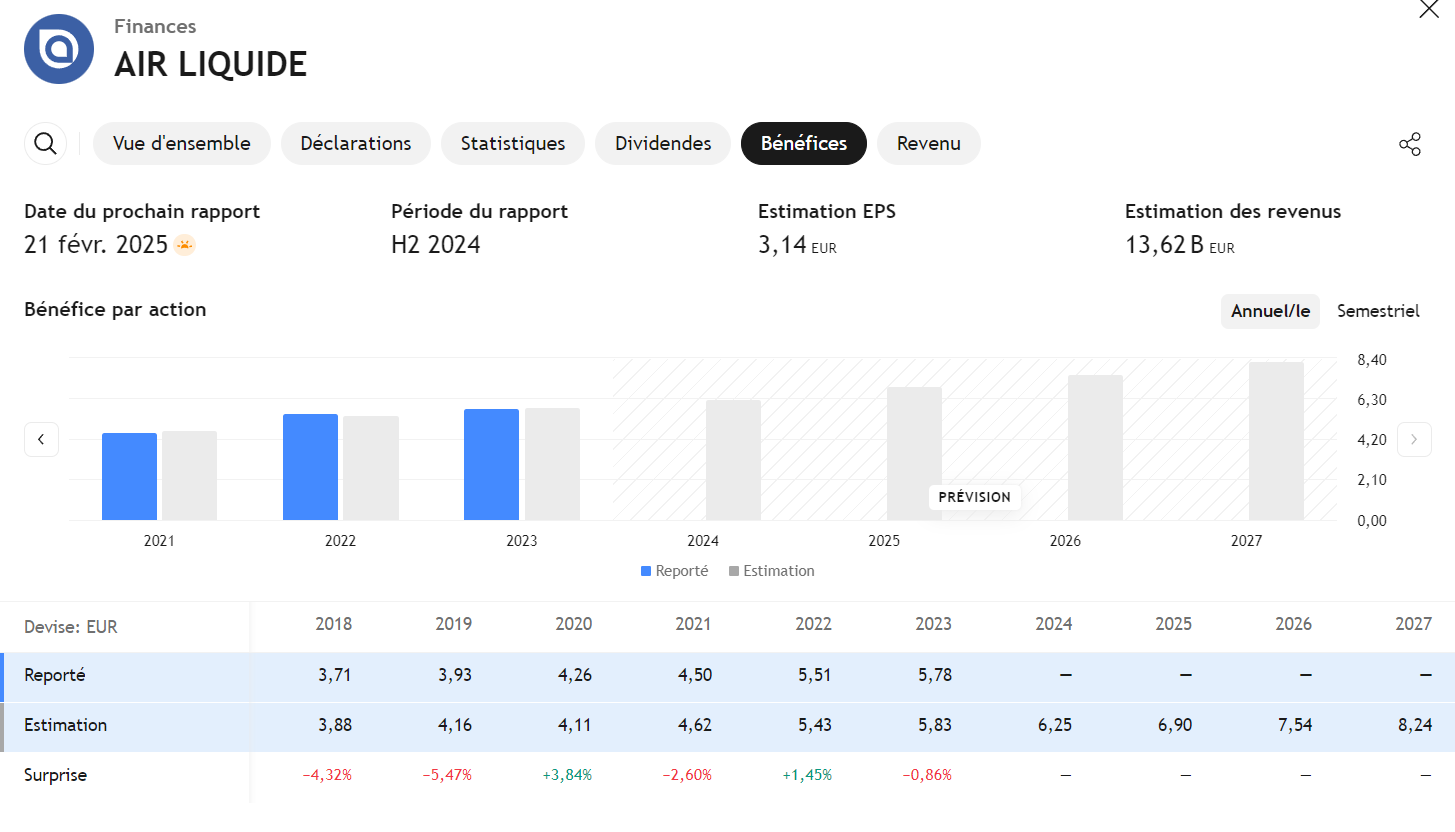Switch to the Déclarations tab
This screenshot has height=832, width=1455.
pos(356,144)
